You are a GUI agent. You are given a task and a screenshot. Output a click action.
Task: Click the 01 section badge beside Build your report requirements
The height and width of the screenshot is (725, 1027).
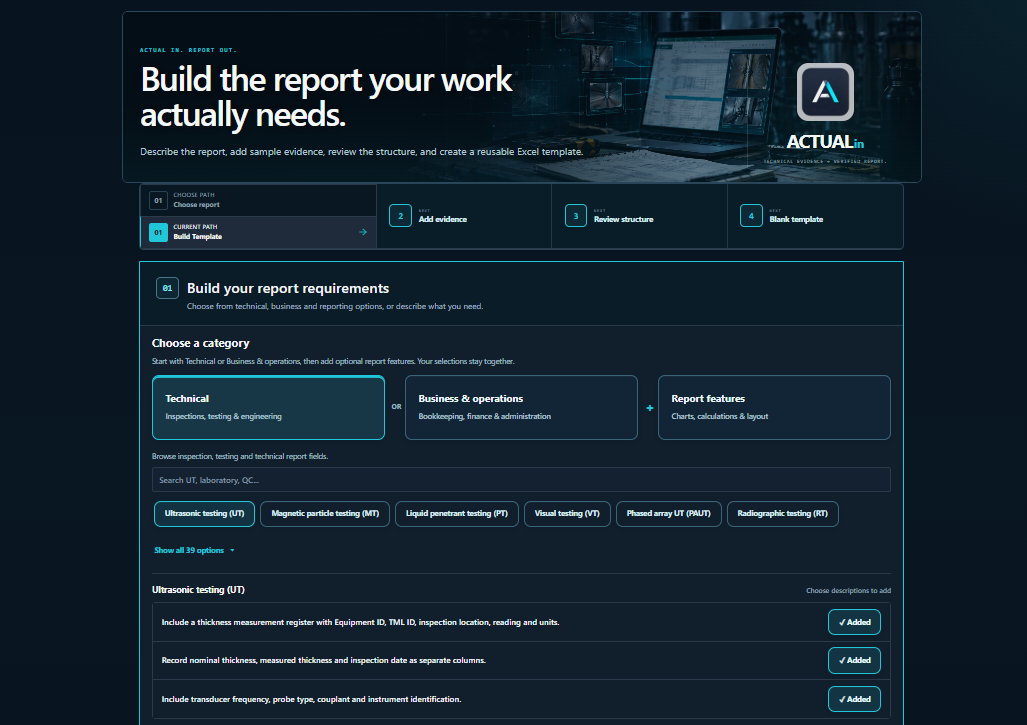point(168,288)
